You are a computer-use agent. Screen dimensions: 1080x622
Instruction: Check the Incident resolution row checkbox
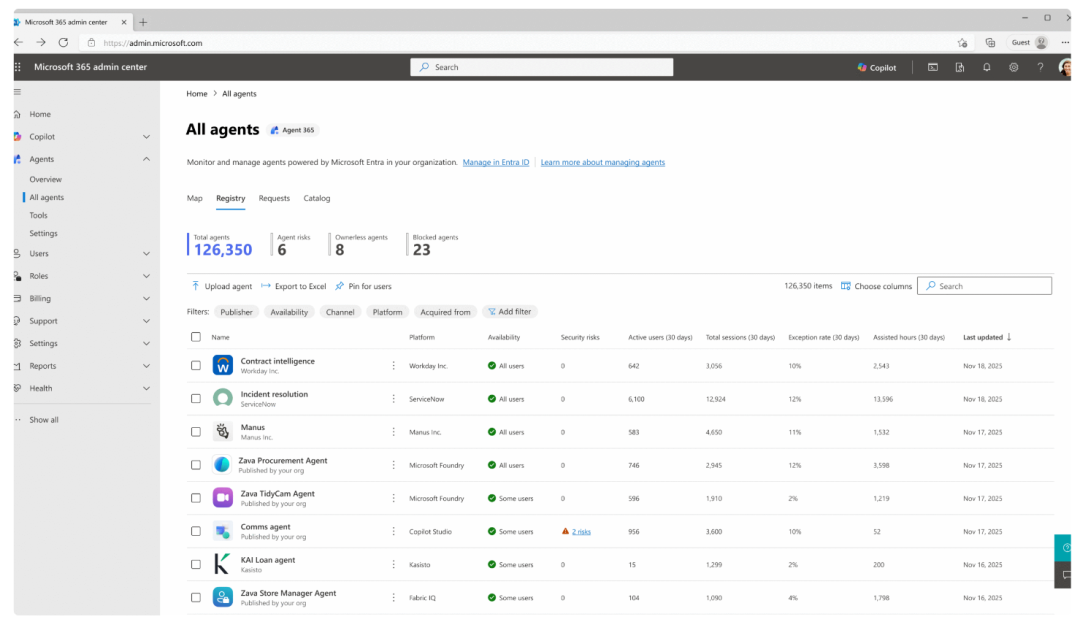tap(196, 399)
